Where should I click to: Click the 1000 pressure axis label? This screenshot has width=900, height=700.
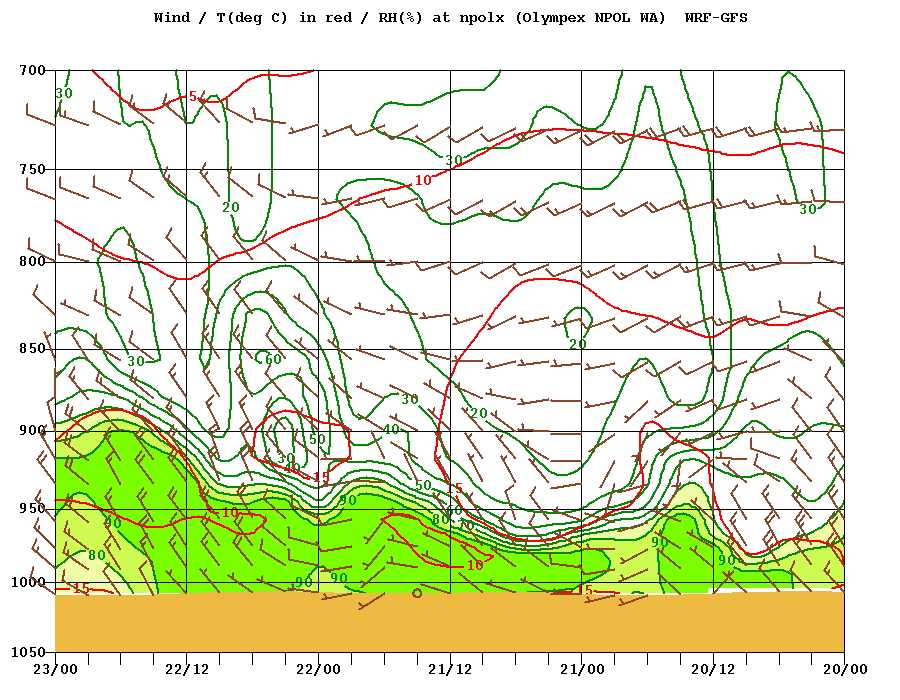pyautogui.click(x=28, y=582)
